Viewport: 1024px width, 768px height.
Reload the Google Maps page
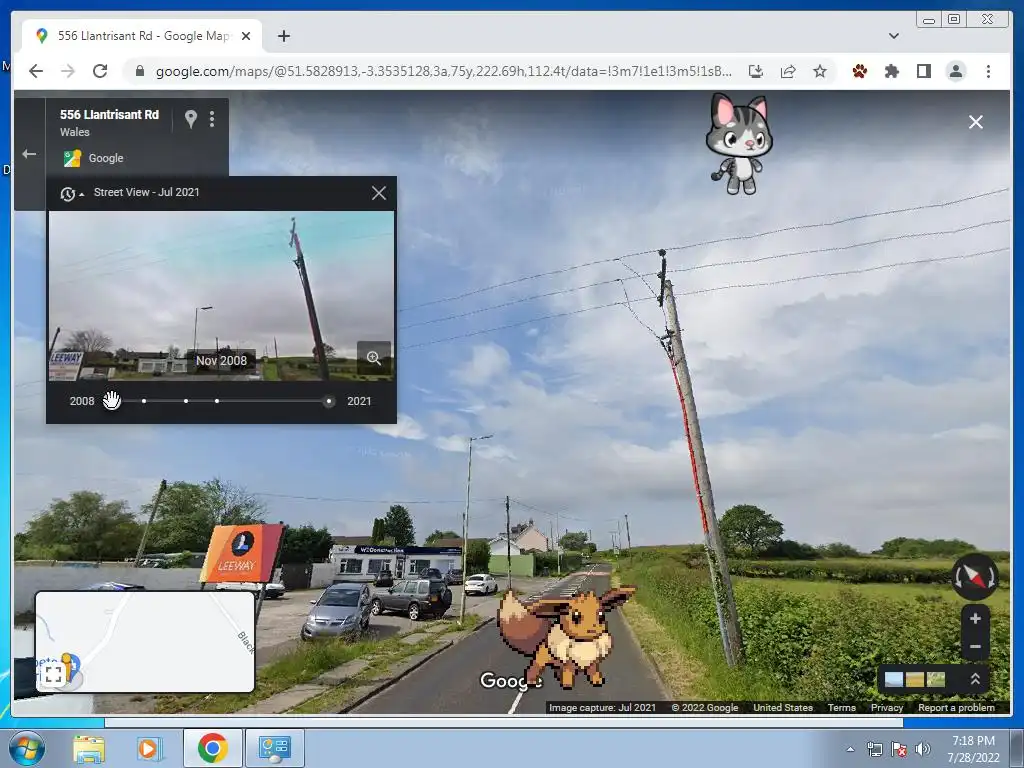(100, 71)
